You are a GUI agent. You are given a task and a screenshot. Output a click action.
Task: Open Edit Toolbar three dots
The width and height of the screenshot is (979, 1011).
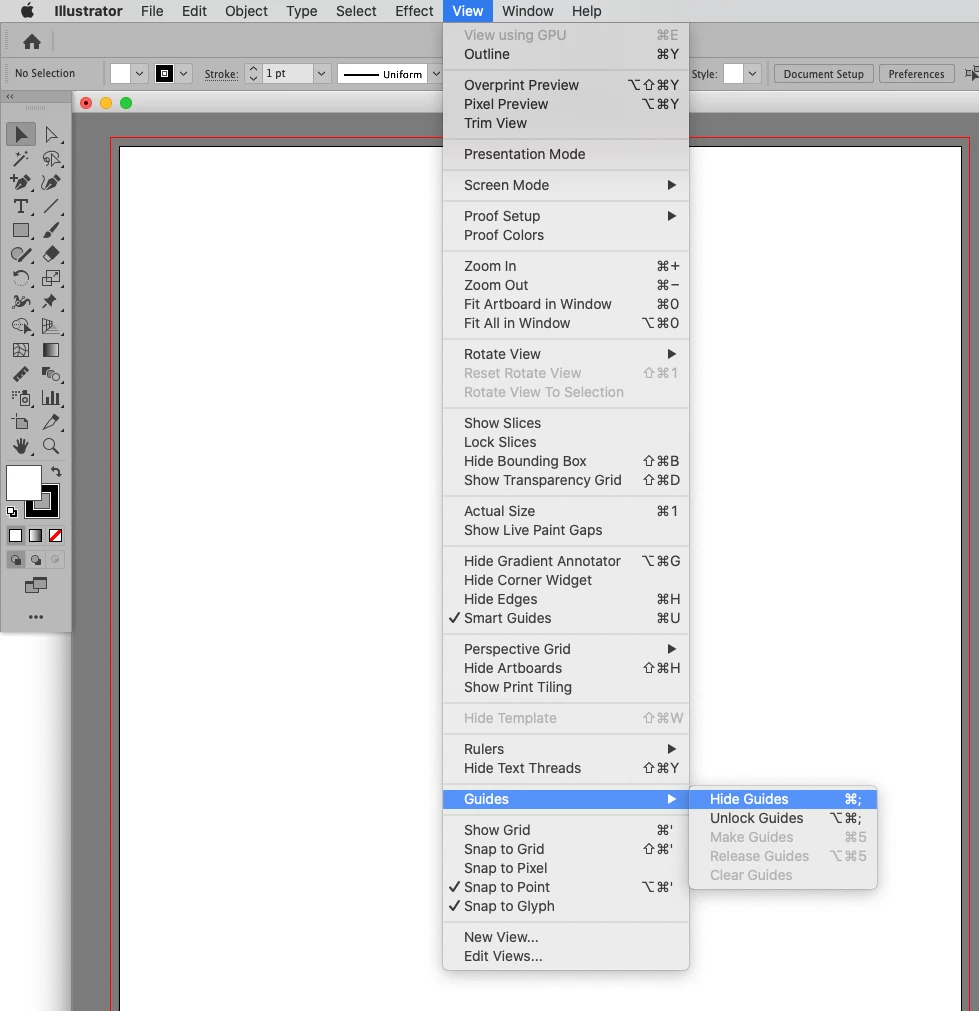(36, 617)
